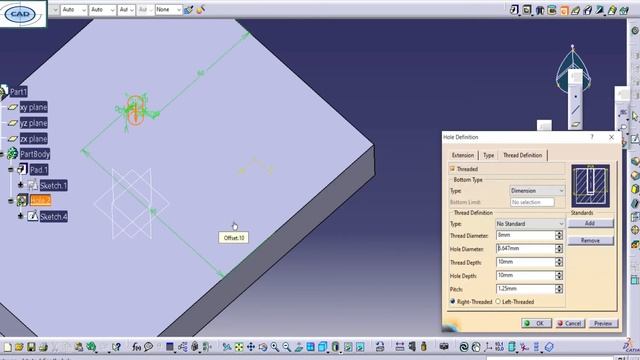640x360 pixels.
Task: Click the compass in the upper right
Action: [x=573, y=69]
